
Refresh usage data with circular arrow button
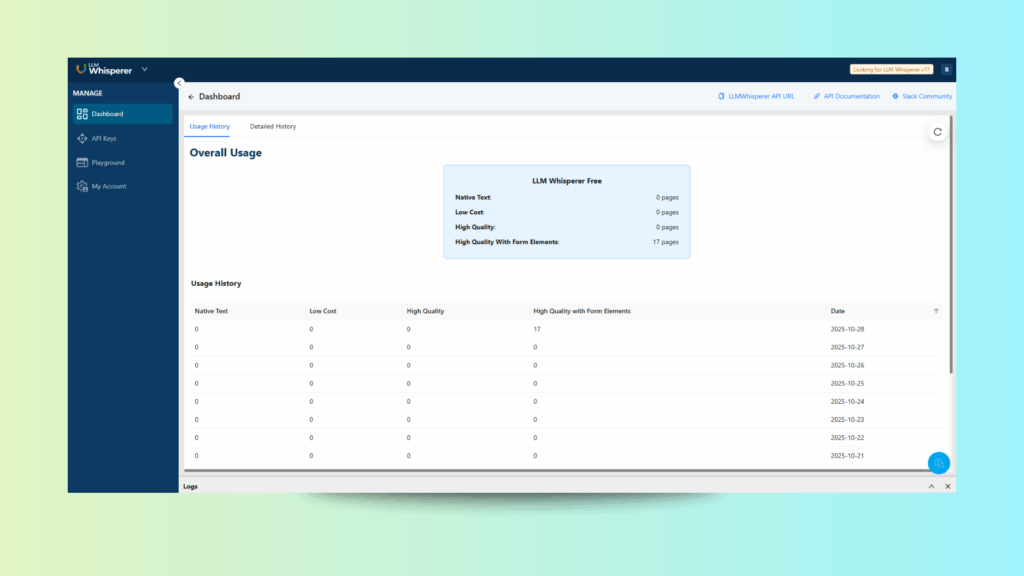pos(937,131)
